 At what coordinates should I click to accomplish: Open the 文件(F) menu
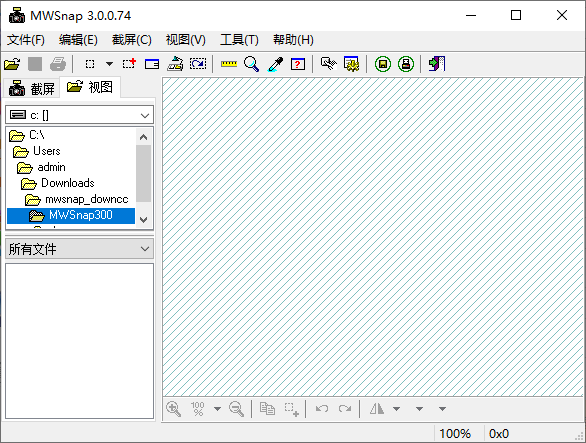point(26,40)
